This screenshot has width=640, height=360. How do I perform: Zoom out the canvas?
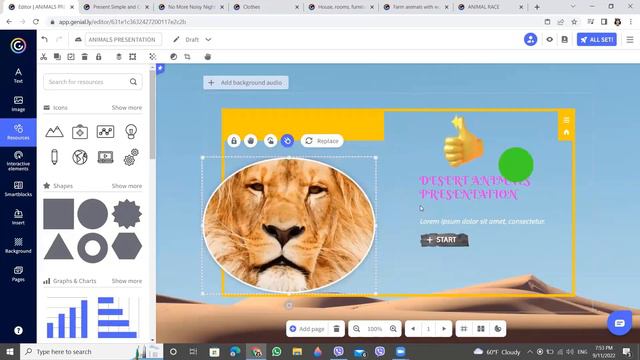(356, 329)
